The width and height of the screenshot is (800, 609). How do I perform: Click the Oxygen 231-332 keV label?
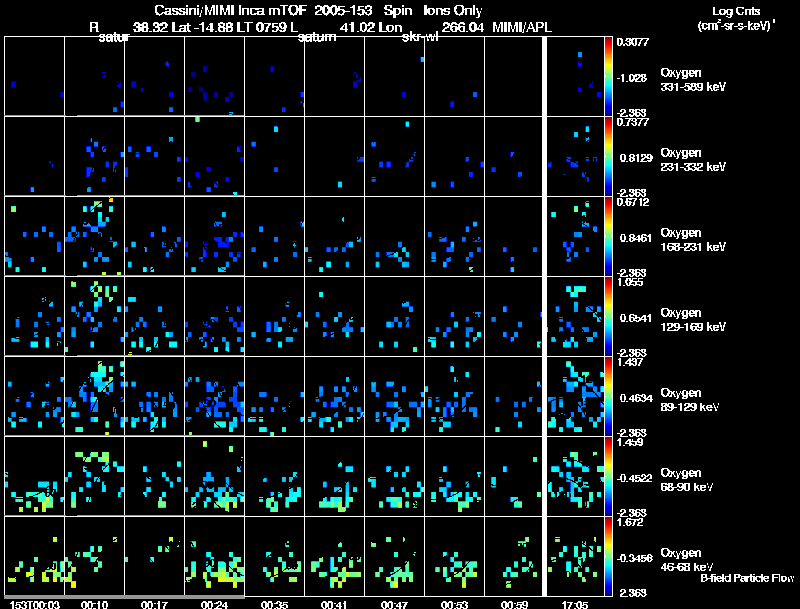coord(693,160)
